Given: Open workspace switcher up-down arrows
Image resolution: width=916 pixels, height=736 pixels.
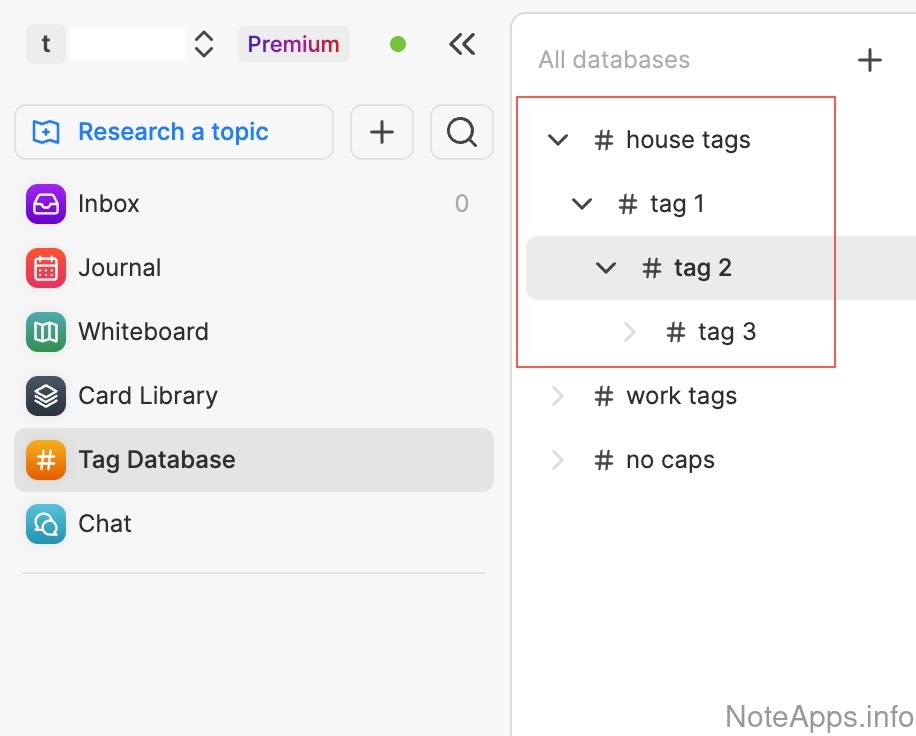Looking at the screenshot, I should click(x=204, y=44).
